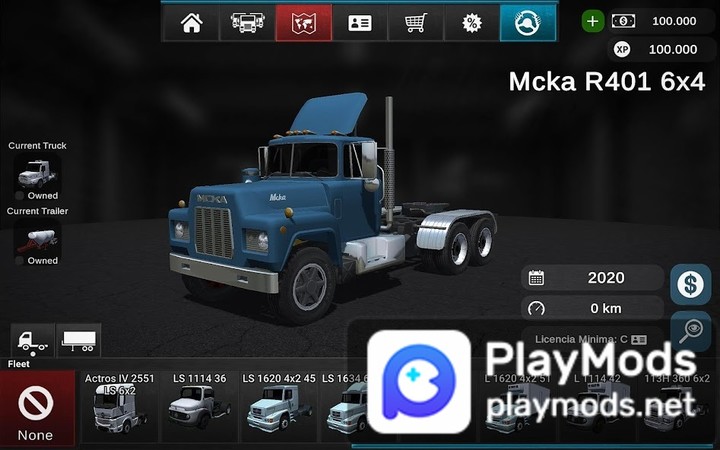720x450 pixels.
Task: Click the 0 km mileage value
Action: [x=606, y=308]
